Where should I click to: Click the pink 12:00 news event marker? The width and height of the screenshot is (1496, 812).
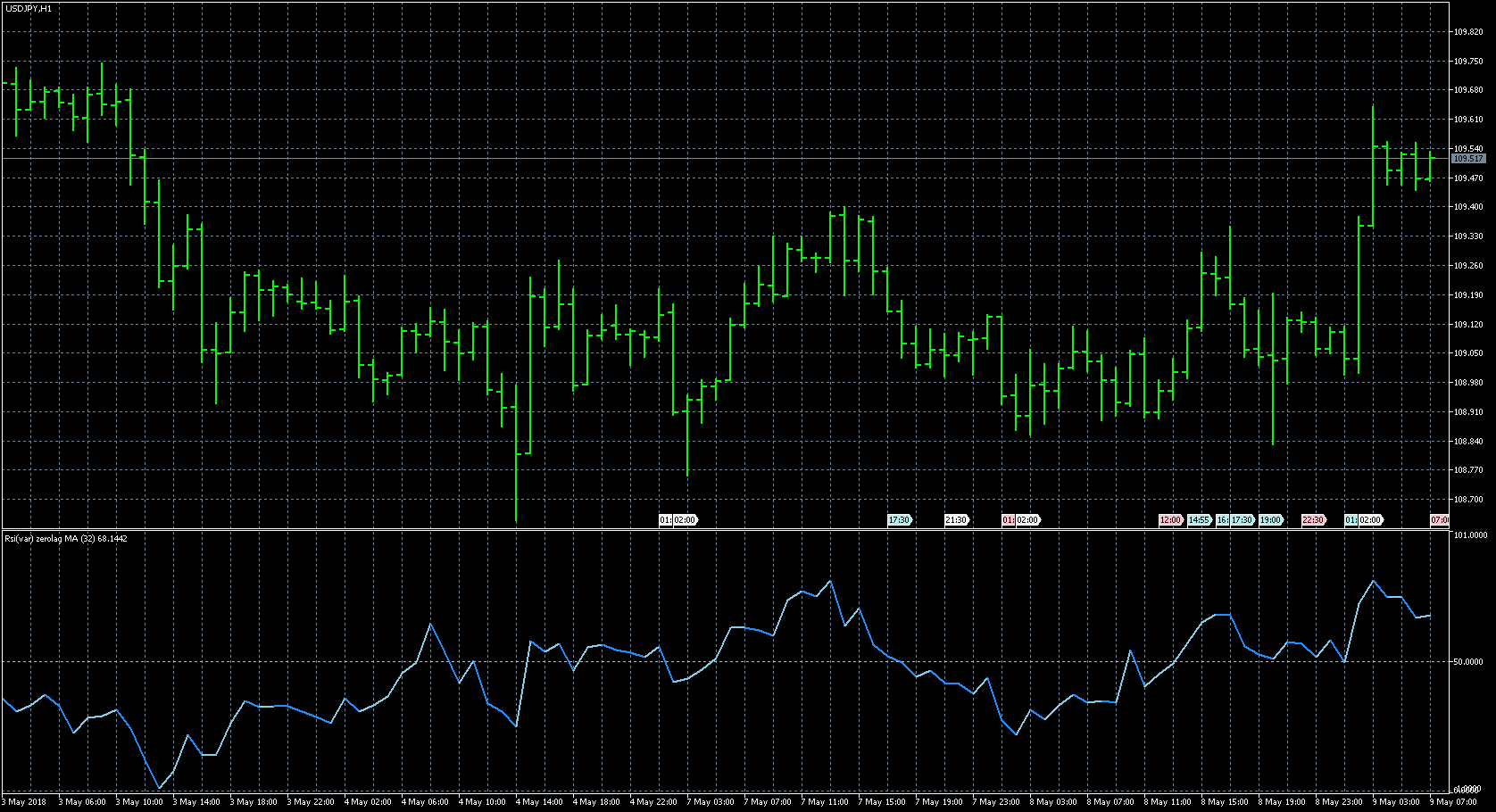pyautogui.click(x=1170, y=520)
